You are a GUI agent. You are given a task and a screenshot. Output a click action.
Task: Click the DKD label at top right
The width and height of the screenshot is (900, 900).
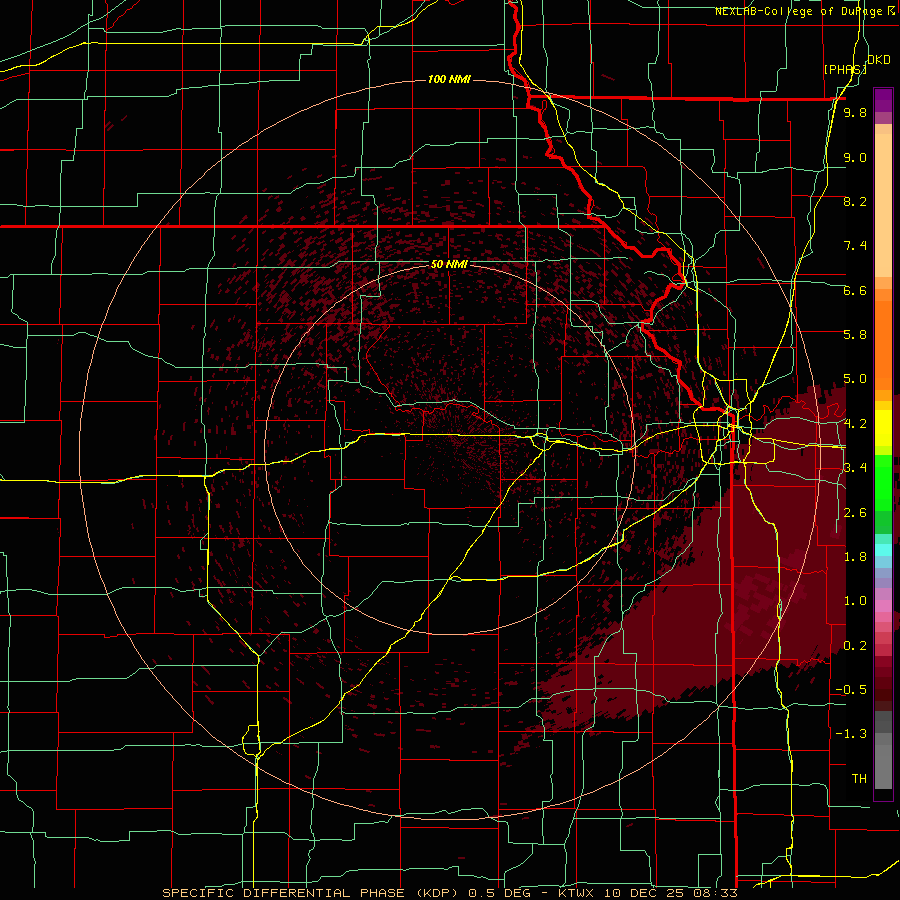click(x=878, y=60)
